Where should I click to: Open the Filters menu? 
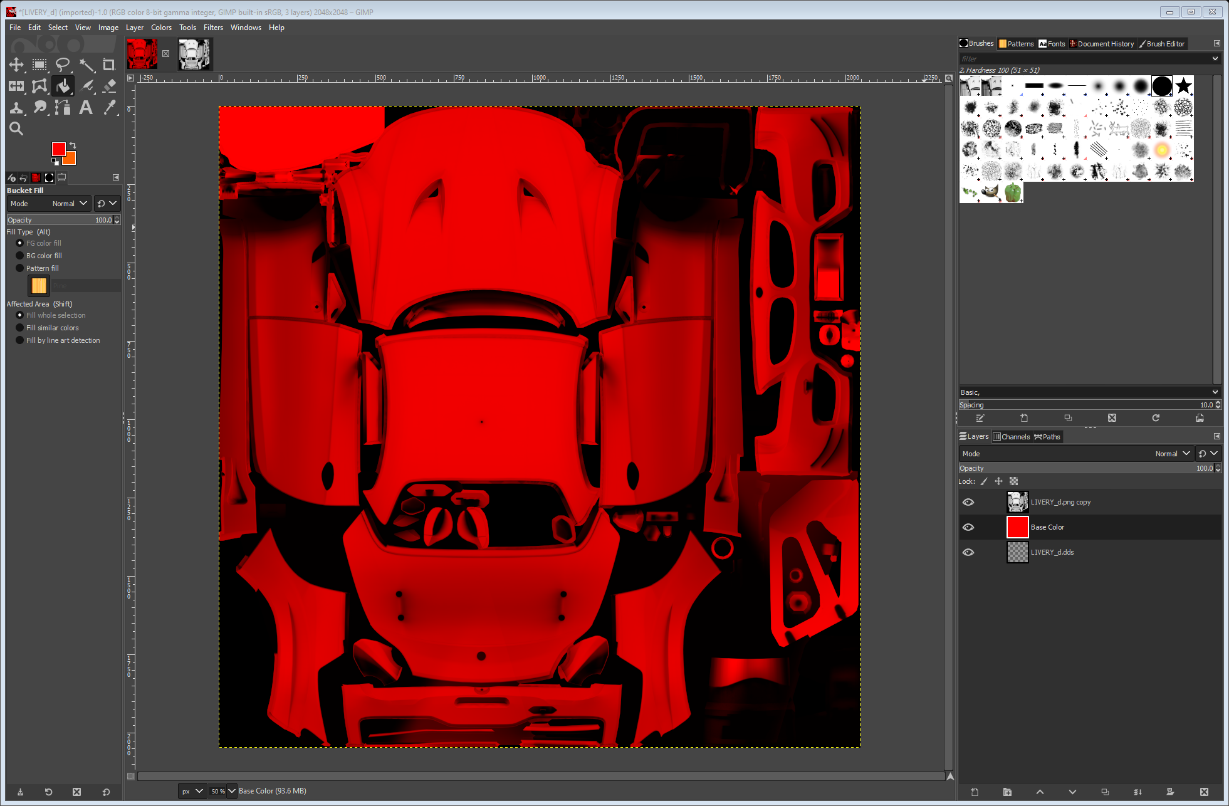point(213,27)
